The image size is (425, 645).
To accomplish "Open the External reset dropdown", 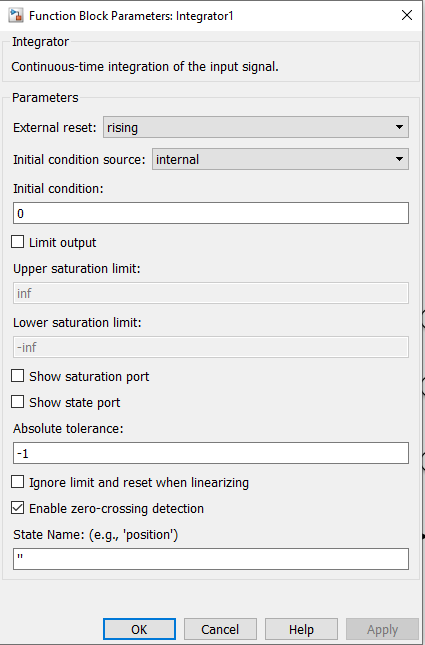I will pyautogui.click(x=255, y=127).
